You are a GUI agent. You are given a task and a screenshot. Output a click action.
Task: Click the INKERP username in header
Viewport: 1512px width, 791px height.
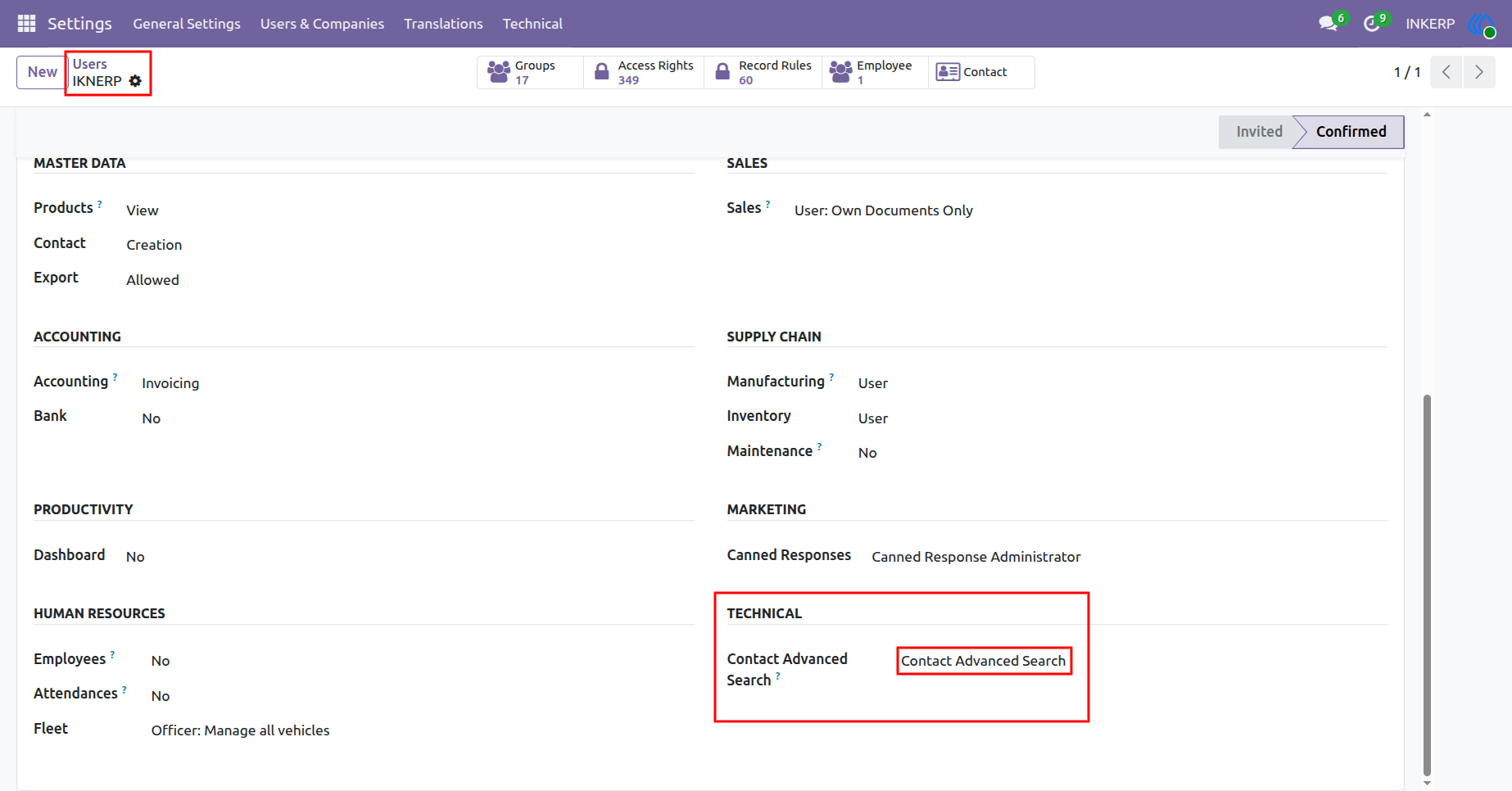(x=1430, y=24)
